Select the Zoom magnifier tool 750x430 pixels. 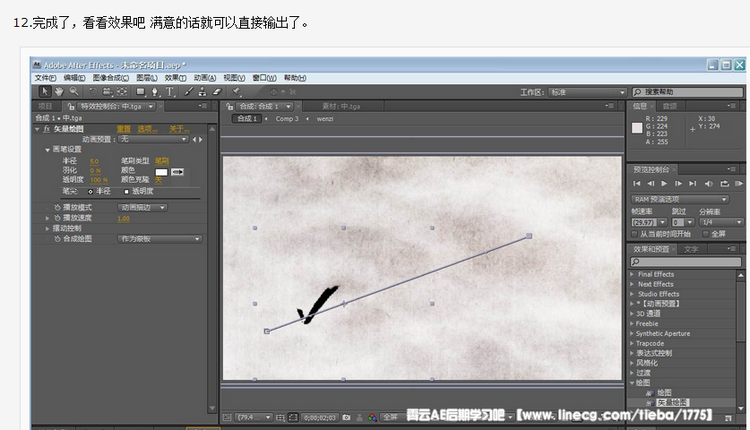coord(74,91)
